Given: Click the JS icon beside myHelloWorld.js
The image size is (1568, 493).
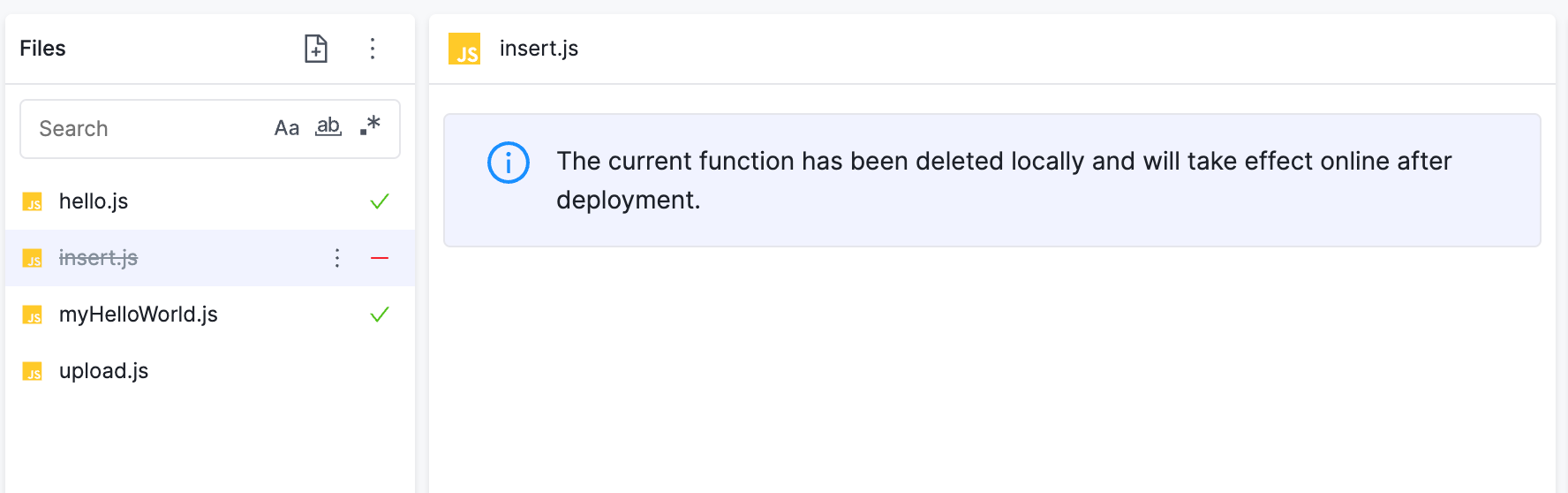Looking at the screenshot, I should tap(33, 315).
